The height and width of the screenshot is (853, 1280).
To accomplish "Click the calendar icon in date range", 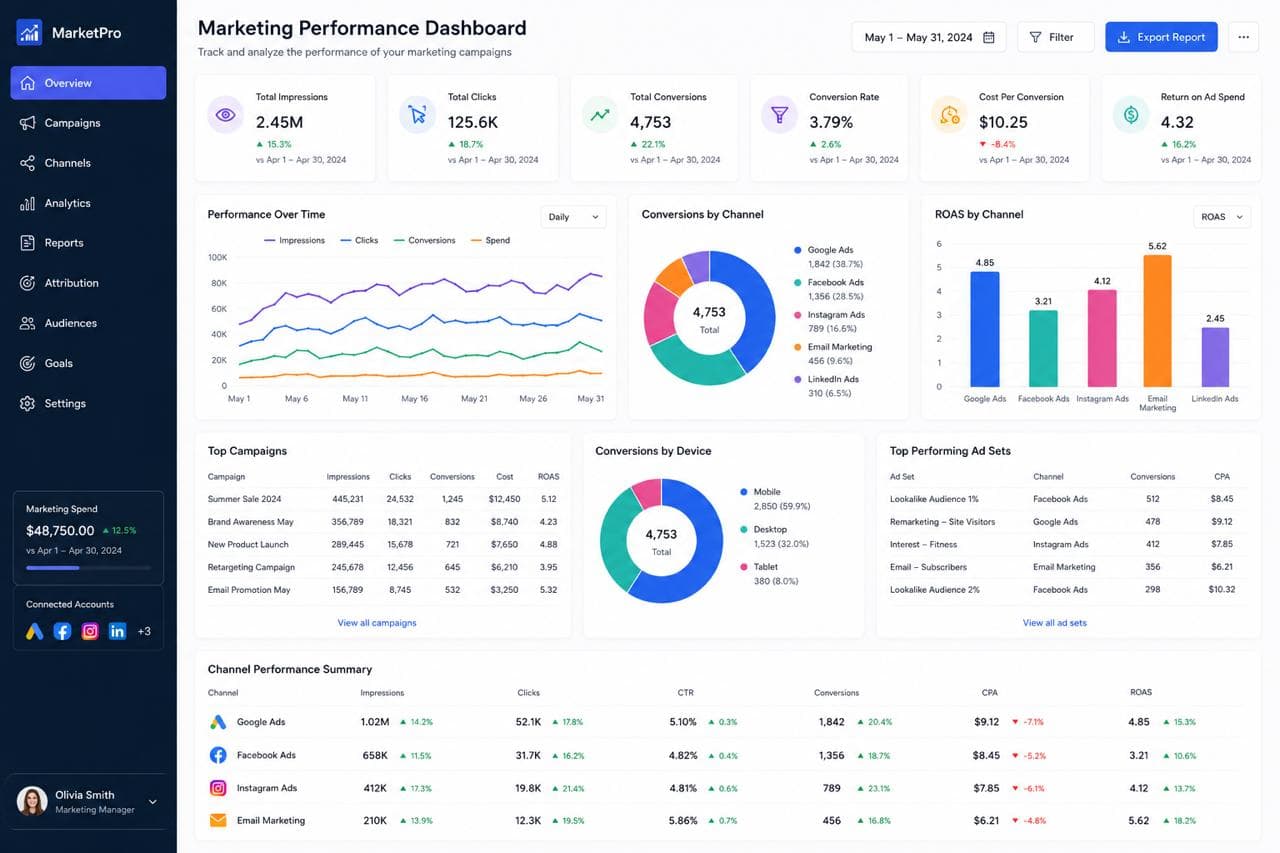I will pos(989,37).
